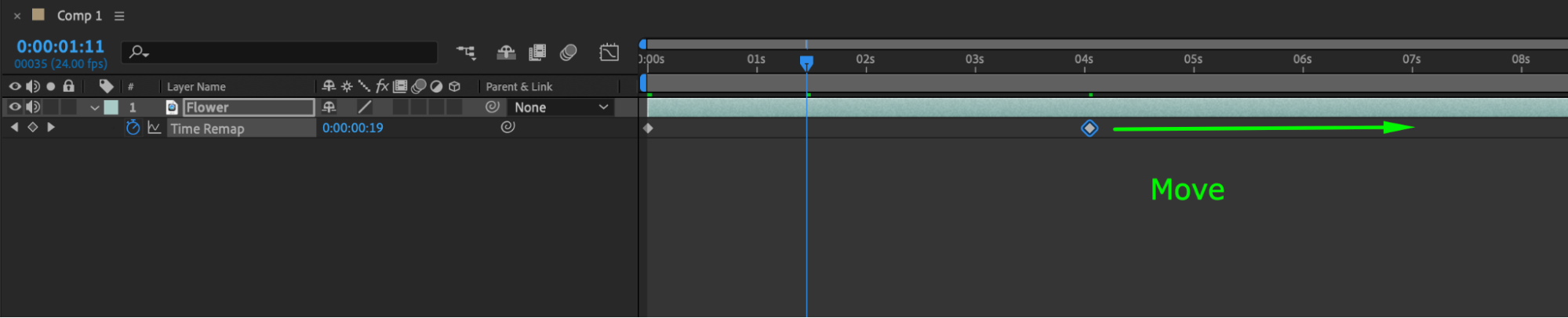Collapse the Flower layer properties

(94, 107)
